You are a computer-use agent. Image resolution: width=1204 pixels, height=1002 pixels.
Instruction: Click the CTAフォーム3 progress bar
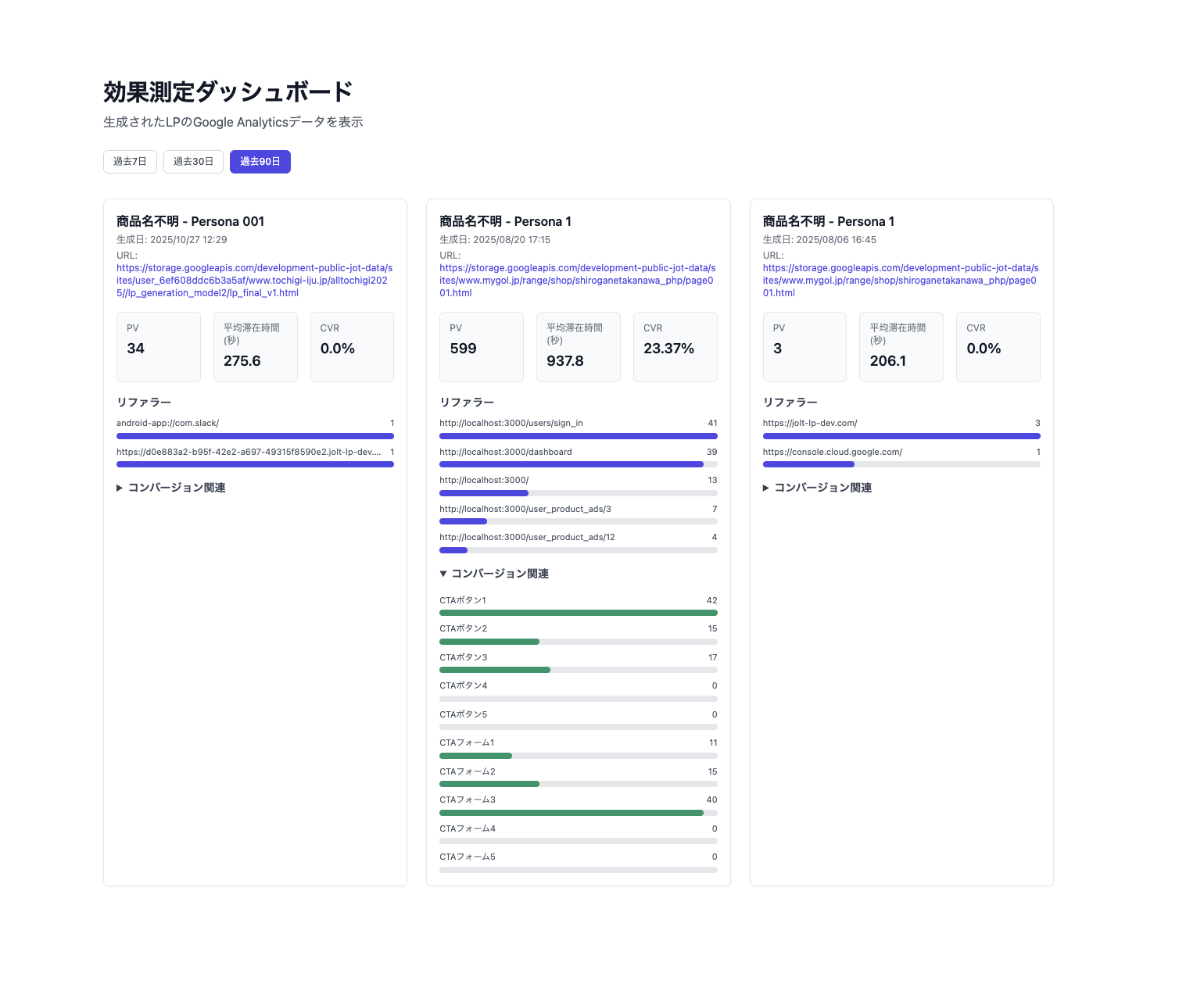click(578, 813)
